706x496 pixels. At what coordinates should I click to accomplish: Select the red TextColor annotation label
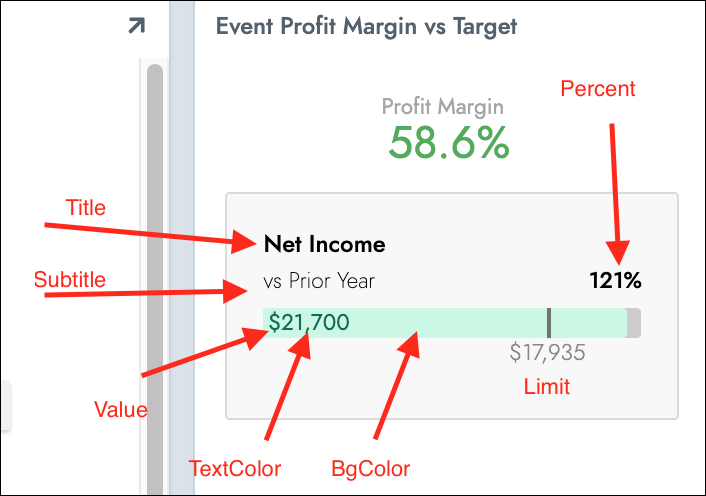(236, 468)
